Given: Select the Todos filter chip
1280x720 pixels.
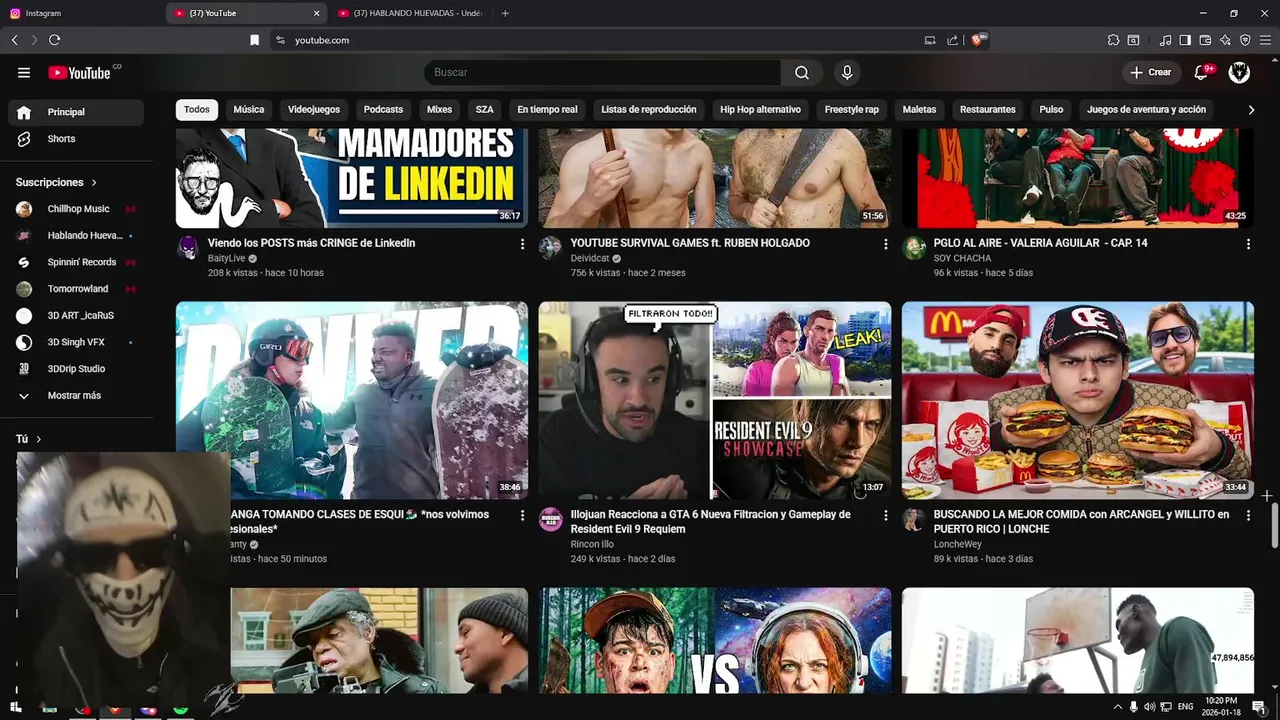Looking at the screenshot, I should coord(197,110).
